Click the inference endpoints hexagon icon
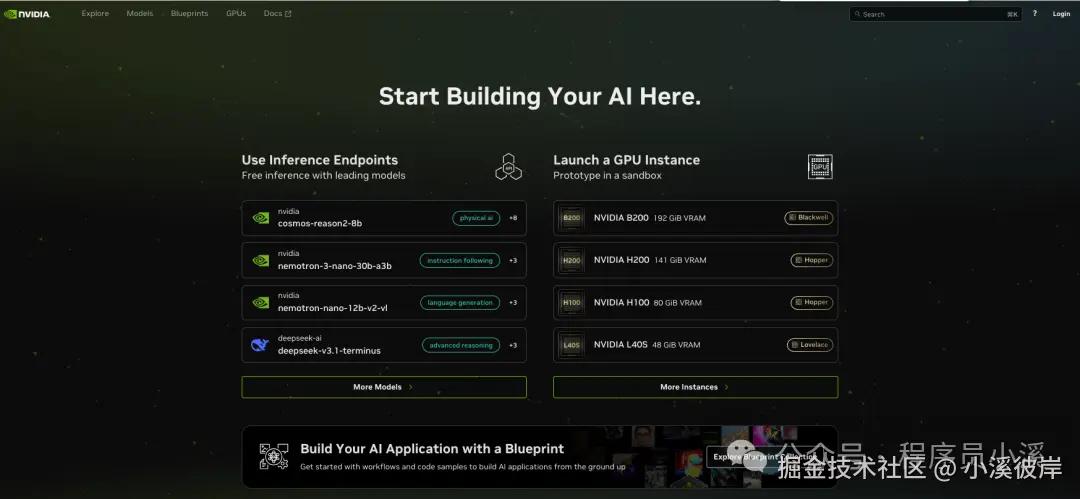This screenshot has height=499, width=1080. click(508, 167)
